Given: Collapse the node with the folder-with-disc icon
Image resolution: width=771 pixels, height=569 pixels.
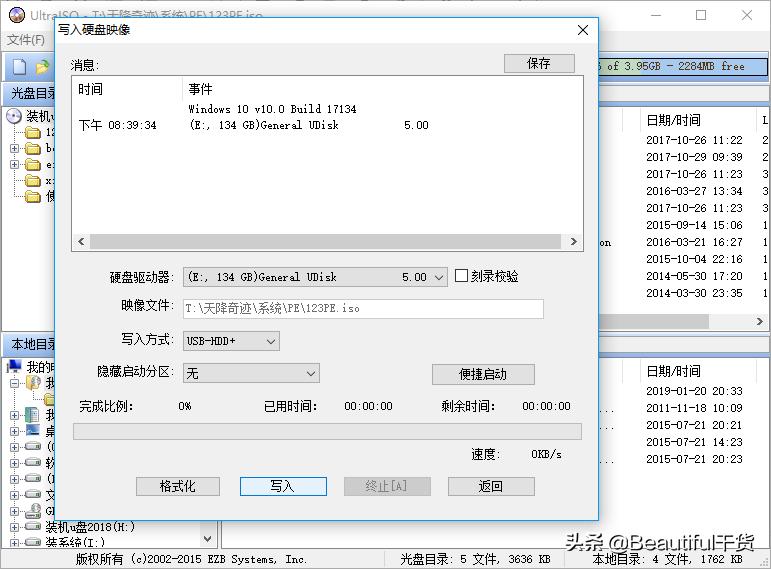Looking at the screenshot, I should pyautogui.click(x=15, y=383).
